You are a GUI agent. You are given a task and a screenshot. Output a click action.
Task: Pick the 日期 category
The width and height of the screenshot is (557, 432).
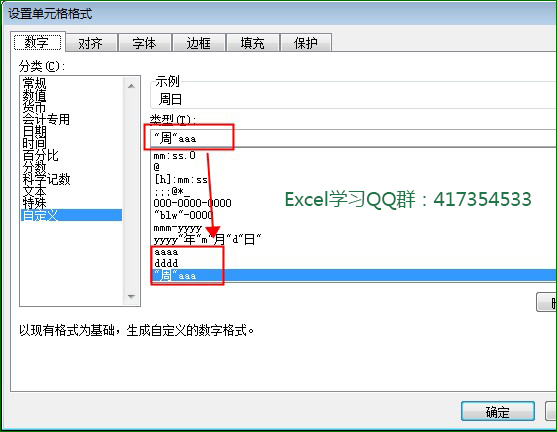[71, 131]
